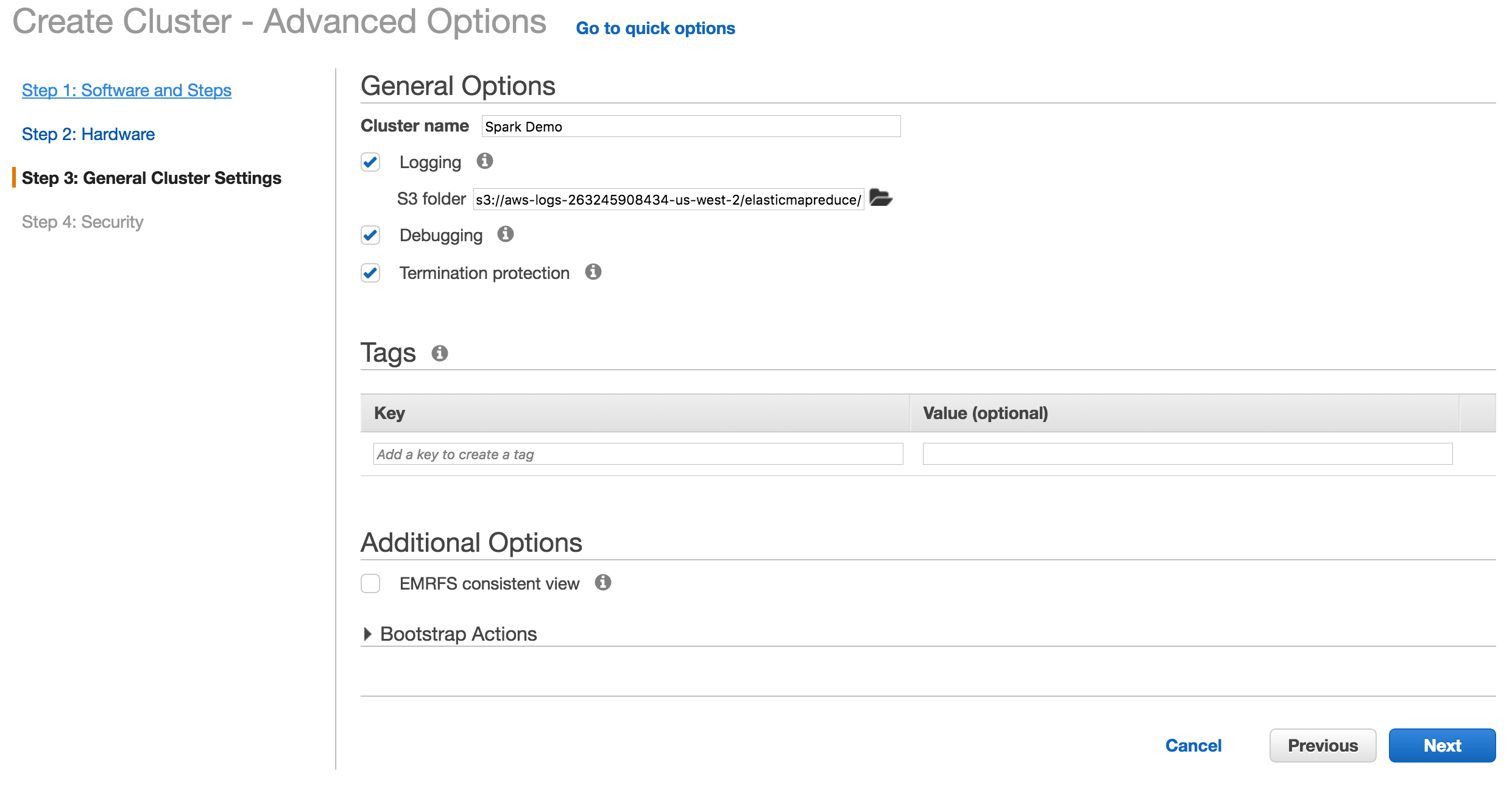Click the Termination protection info icon

[593, 272]
